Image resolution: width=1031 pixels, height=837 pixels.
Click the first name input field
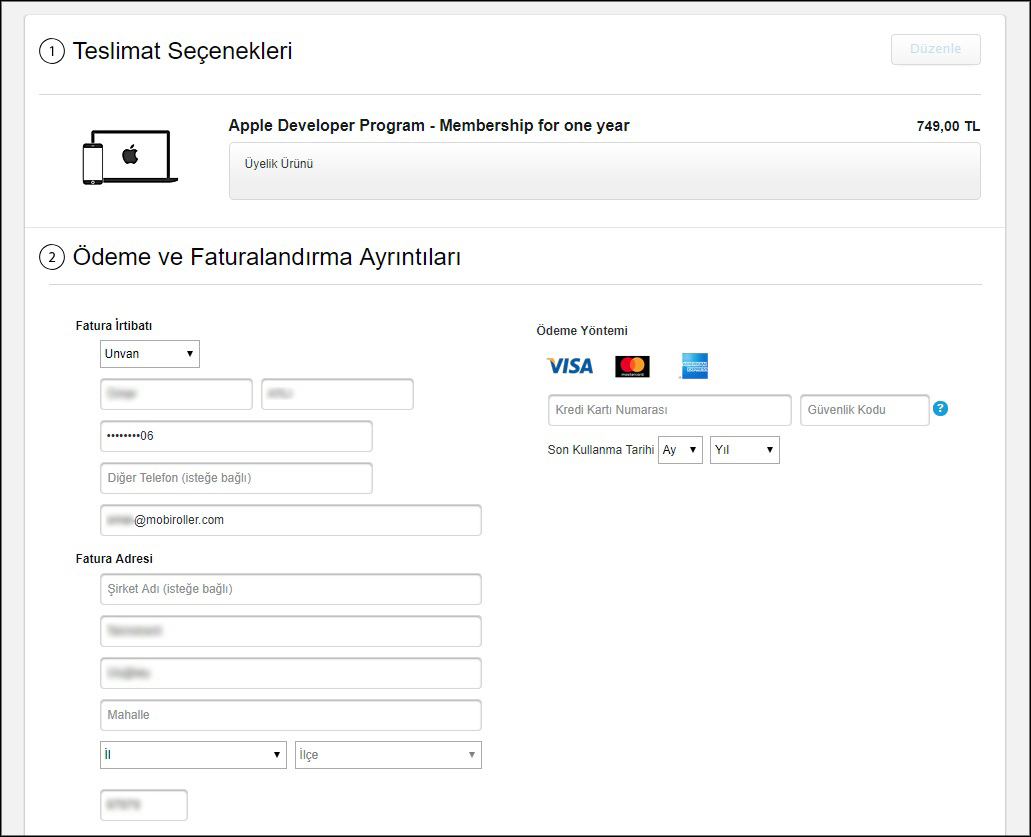[x=176, y=394]
